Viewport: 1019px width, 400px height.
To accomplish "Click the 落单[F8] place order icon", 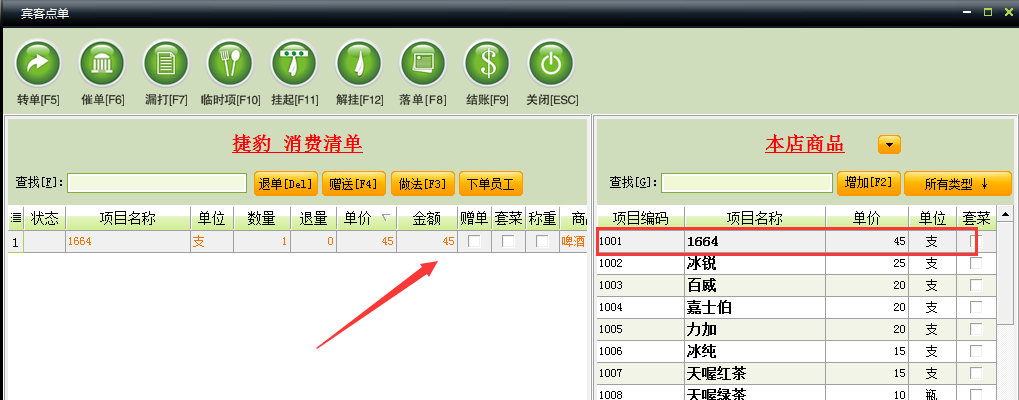I will 422,63.
